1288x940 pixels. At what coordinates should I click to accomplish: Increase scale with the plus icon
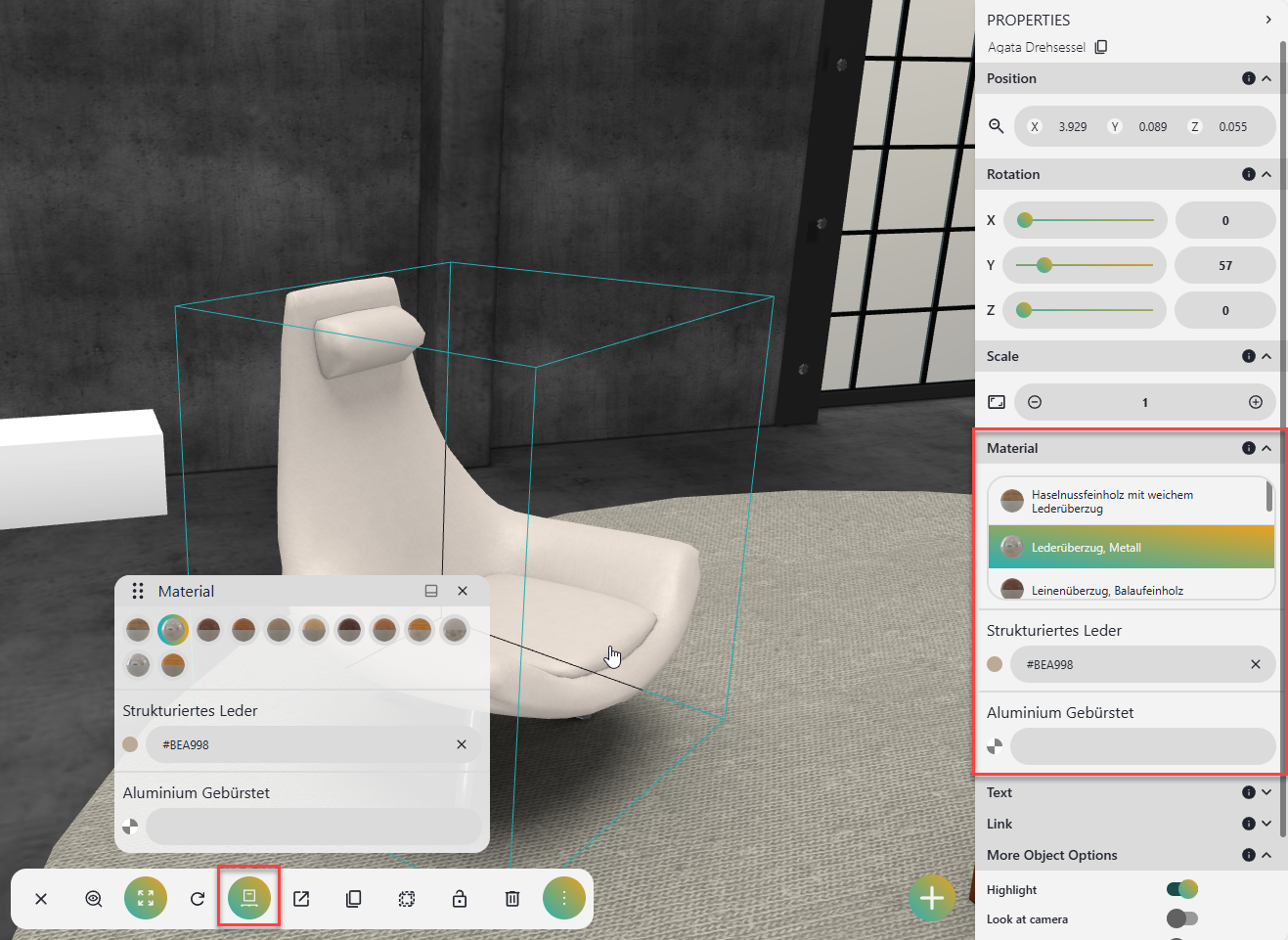click(x=1256, y=402)
